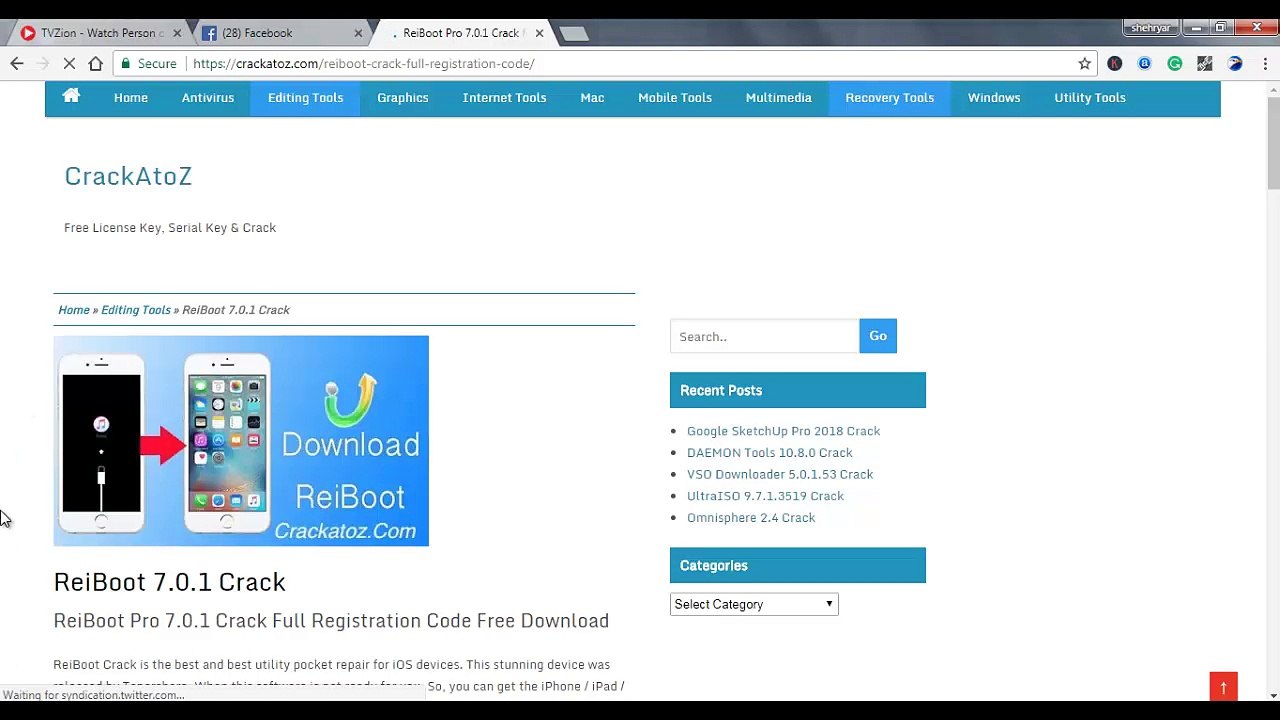Image resolution: width=1280 pixels, height=720 pixels.
Task: Open DAEMON Tools 10.8.0 Crack post
Action: coord(770,453)
